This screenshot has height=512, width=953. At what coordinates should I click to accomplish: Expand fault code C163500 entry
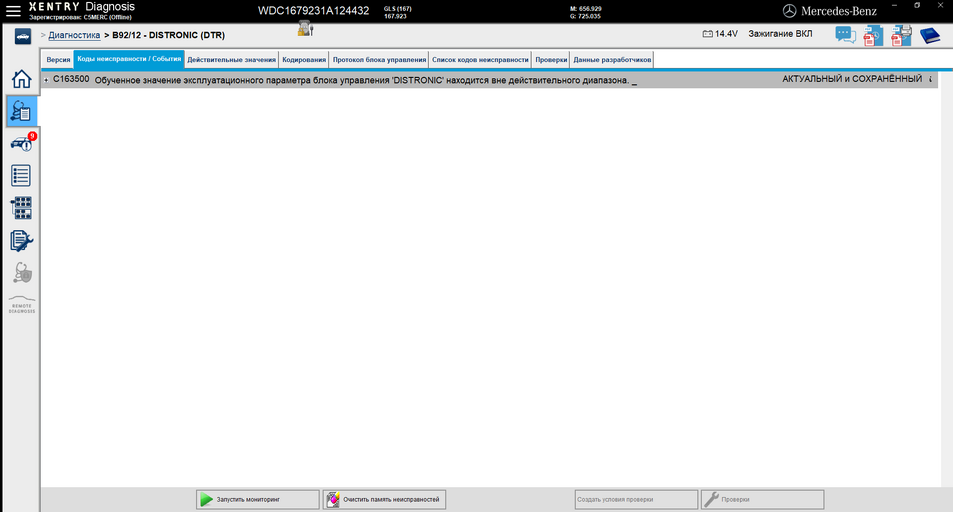(x=46, y=80)
